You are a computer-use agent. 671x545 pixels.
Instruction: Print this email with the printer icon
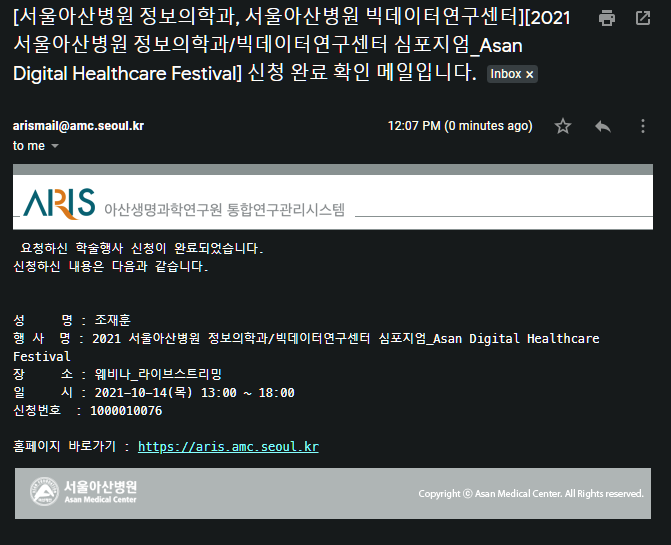pos(607,18)
